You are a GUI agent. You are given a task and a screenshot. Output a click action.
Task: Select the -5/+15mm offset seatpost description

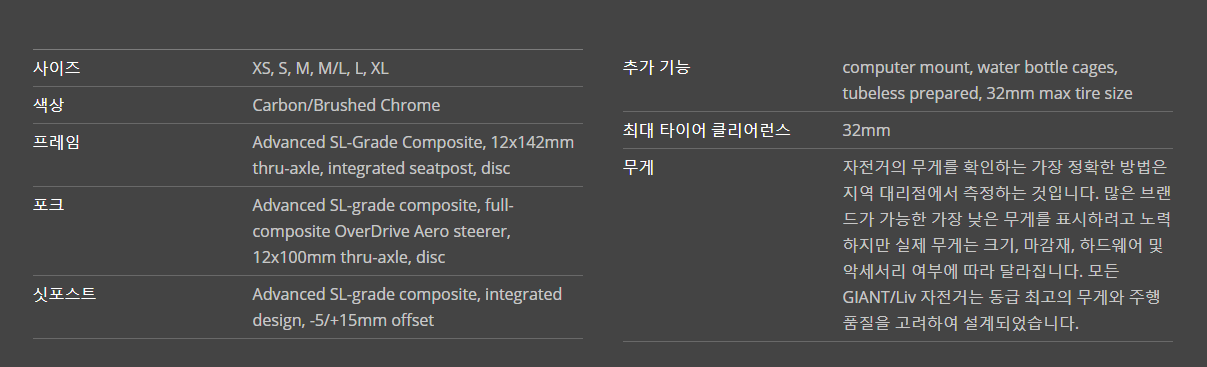coord(407,307)
